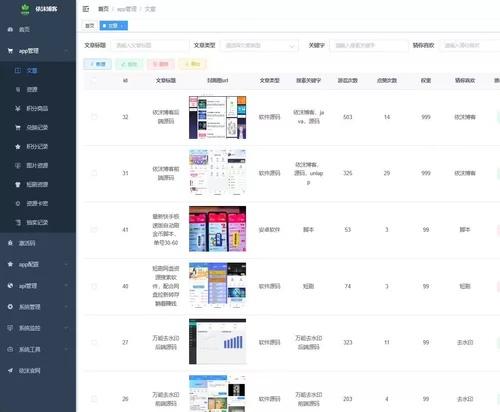Click the icon beside 激活码 in the sidebar
Viewport: 500px width, 412px height.
point(10,243)
